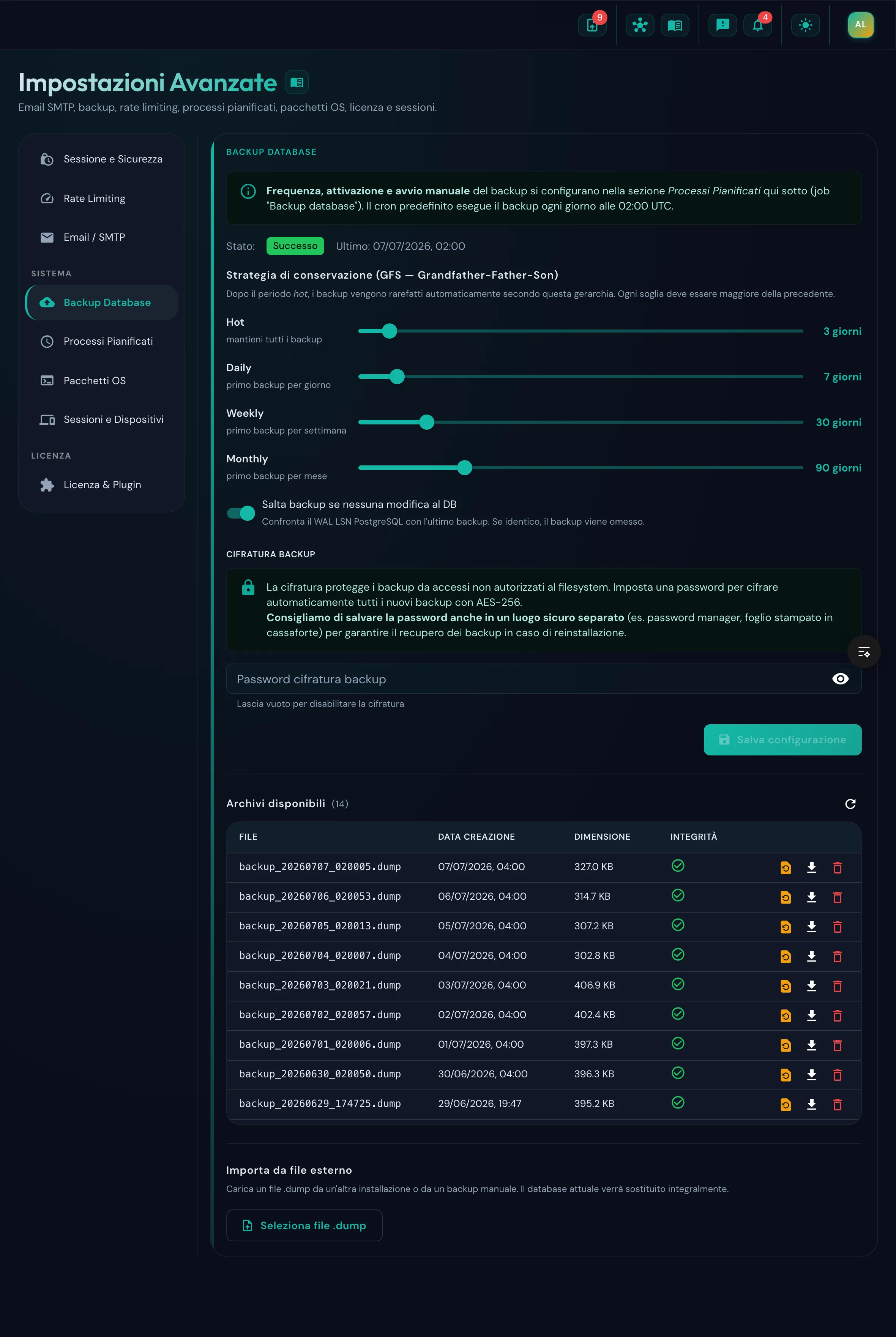Click the network hub icon in top bar

(x=639, y=25)
